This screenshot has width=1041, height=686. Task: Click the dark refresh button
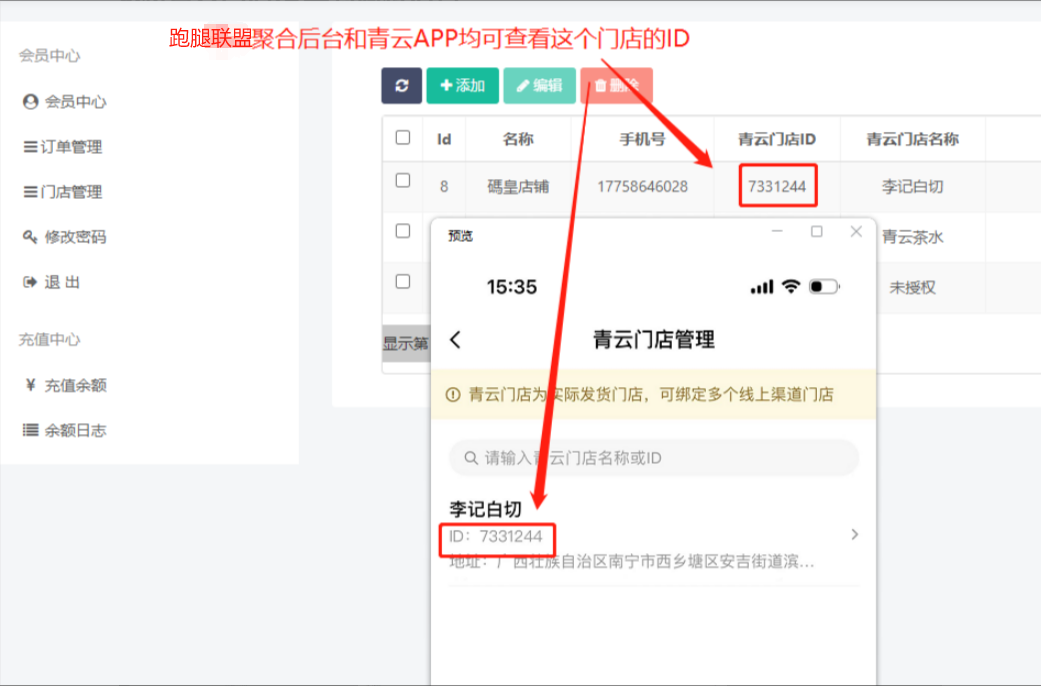pos(401,86)
